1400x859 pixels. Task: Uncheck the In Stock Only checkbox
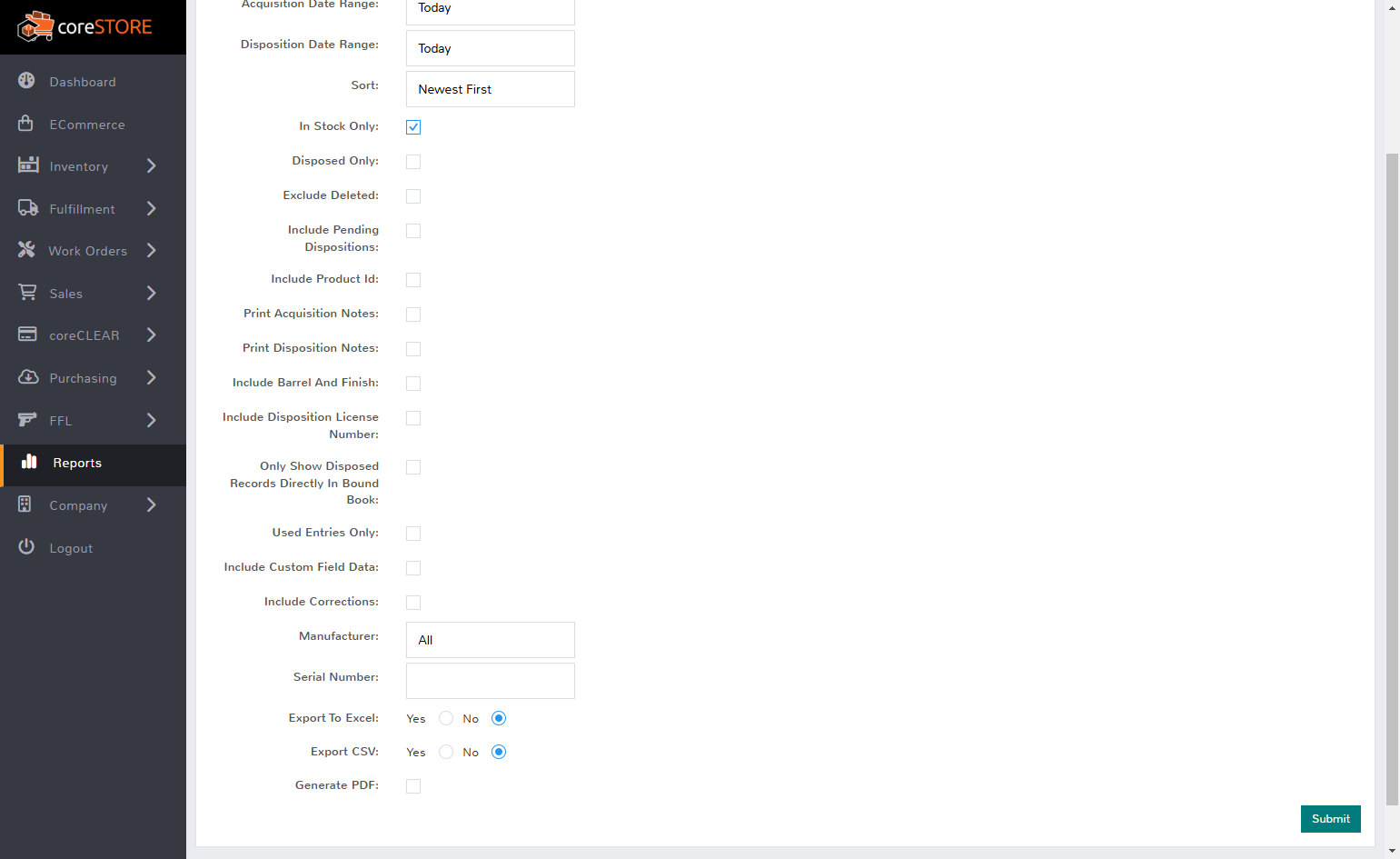point(413,127)
